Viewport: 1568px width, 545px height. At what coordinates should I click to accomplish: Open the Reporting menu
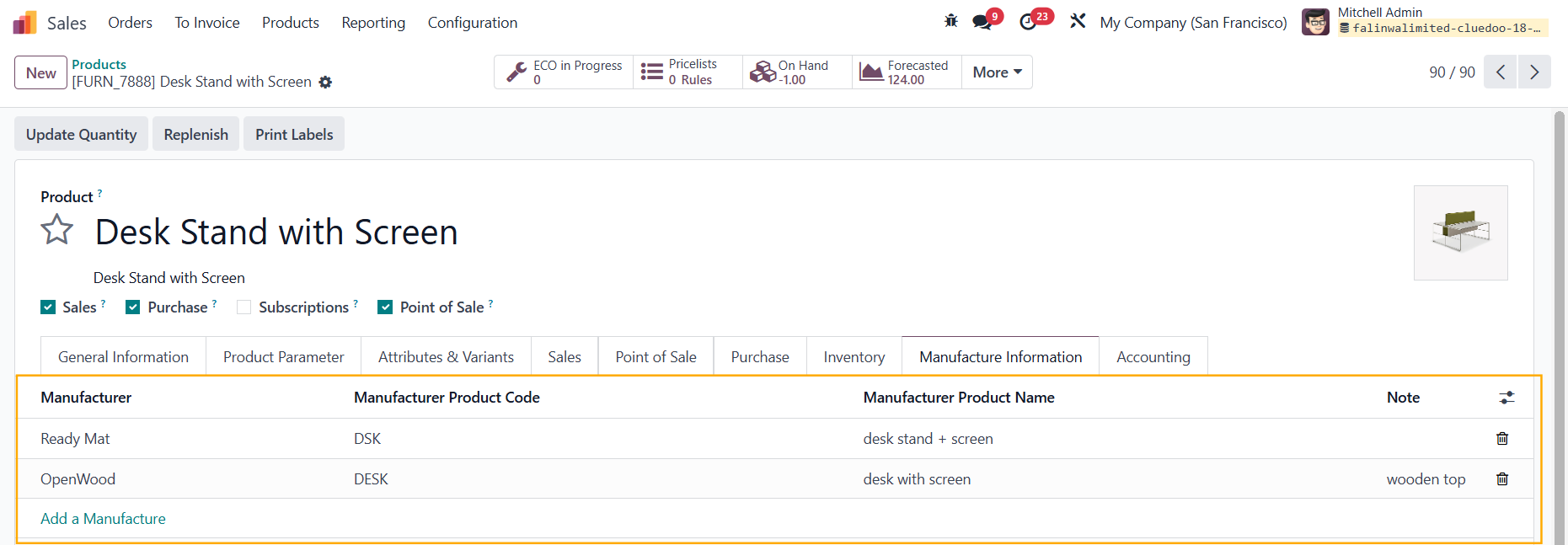tap(373, 23)
